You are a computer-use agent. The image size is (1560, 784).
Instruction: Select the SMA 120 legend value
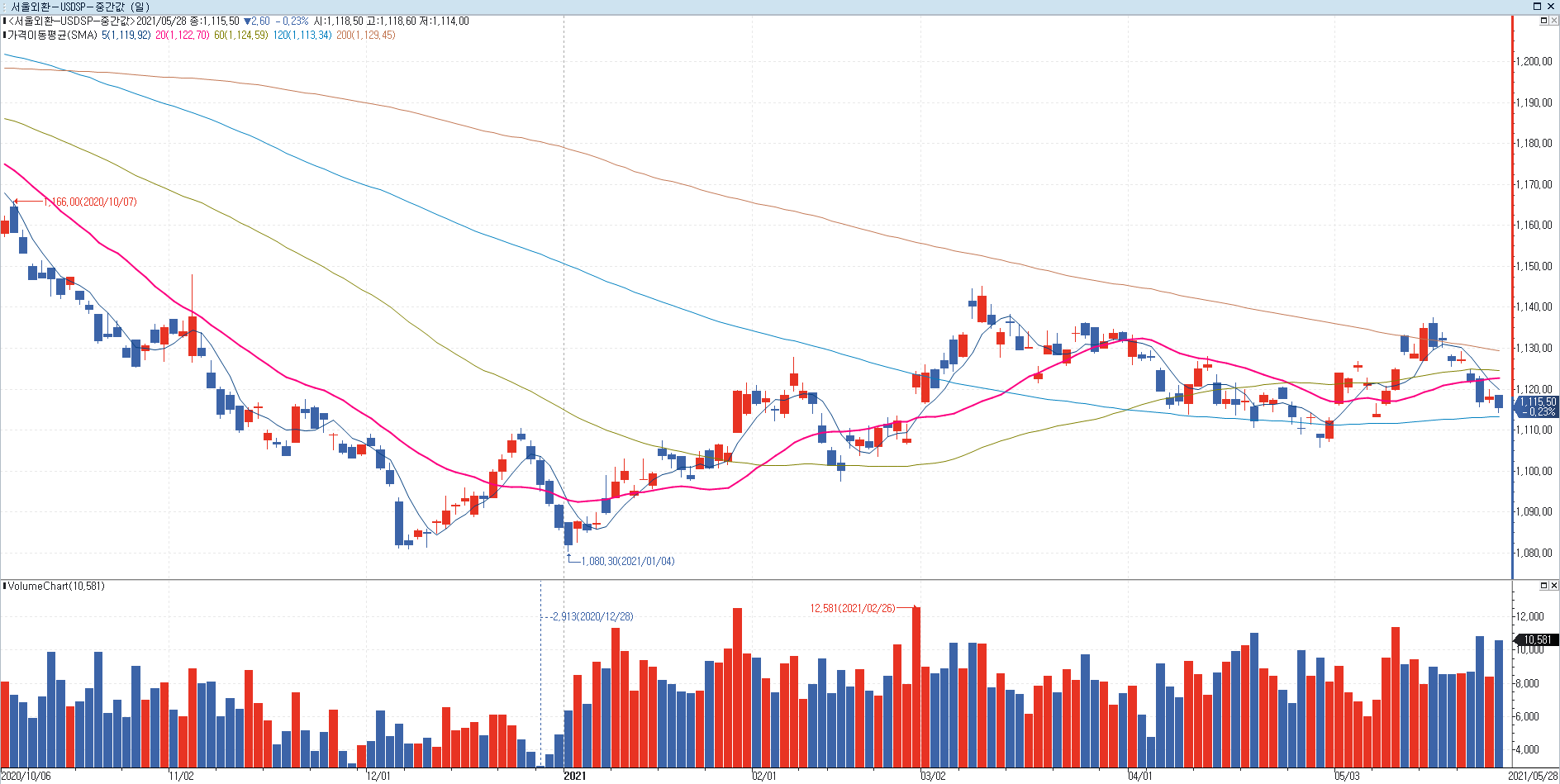point(302,36)
